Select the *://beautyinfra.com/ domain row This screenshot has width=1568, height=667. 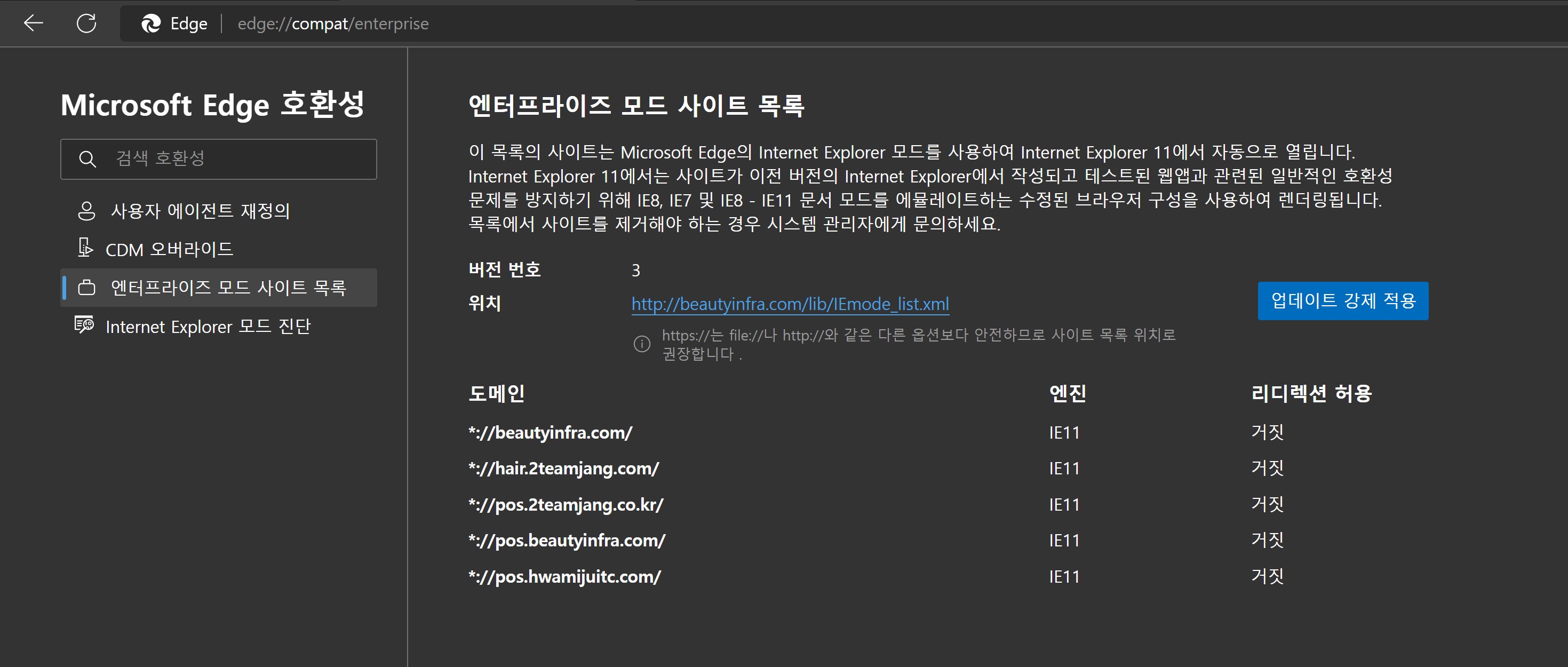(550, 433)
